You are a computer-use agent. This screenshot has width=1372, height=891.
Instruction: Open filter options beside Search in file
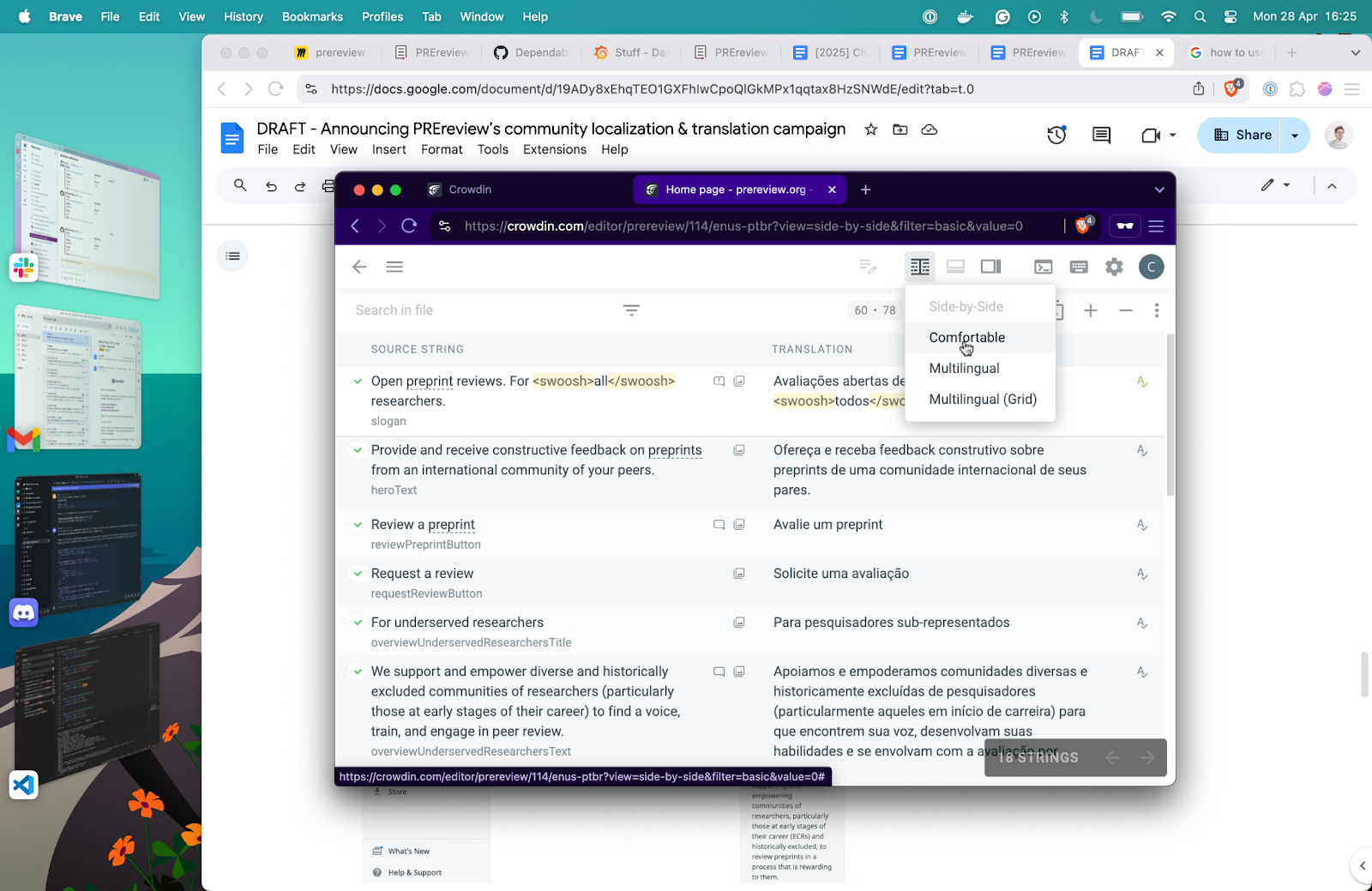[x=631, y=310]
